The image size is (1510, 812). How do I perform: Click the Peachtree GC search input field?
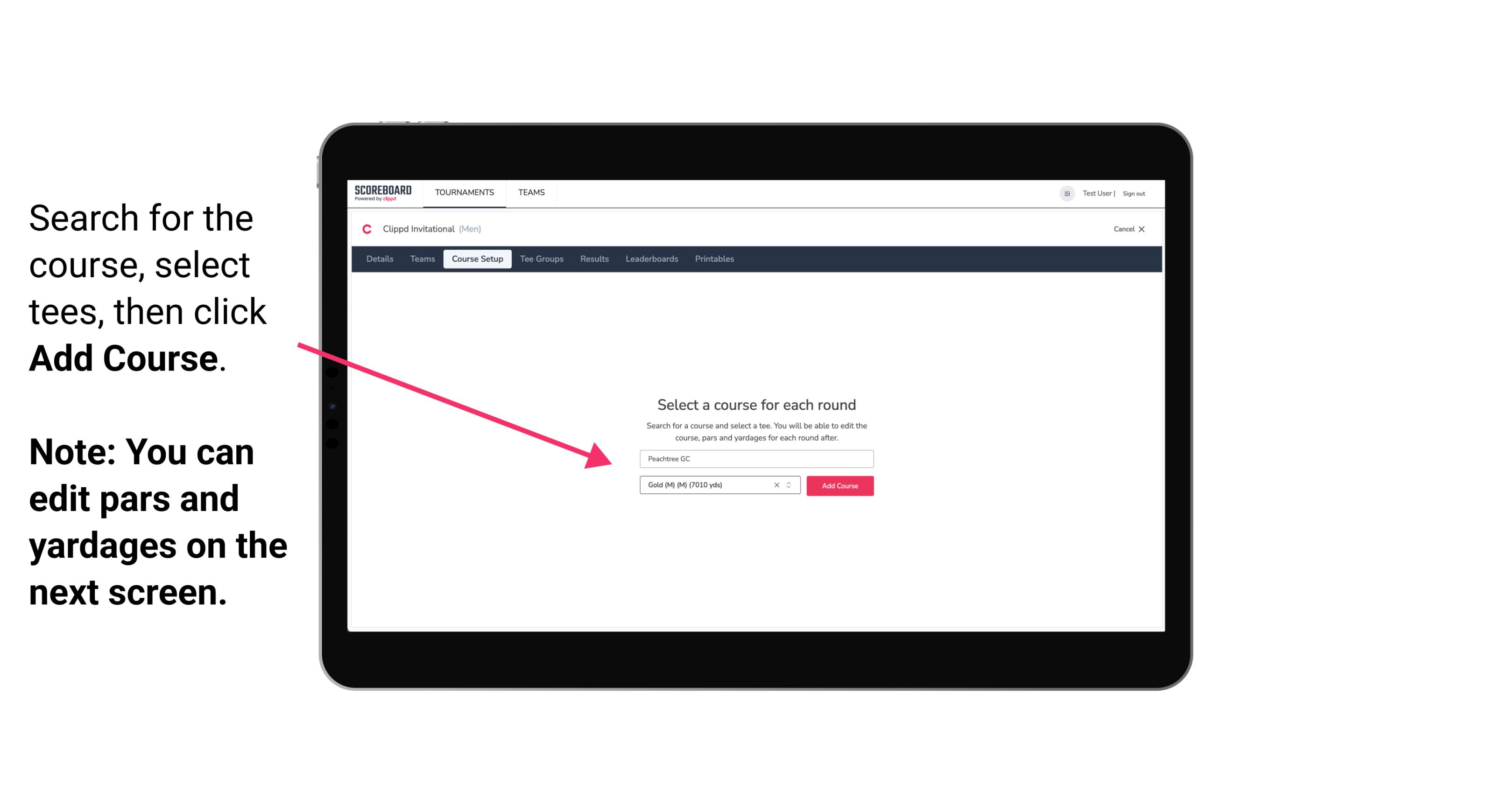[754, 459]
